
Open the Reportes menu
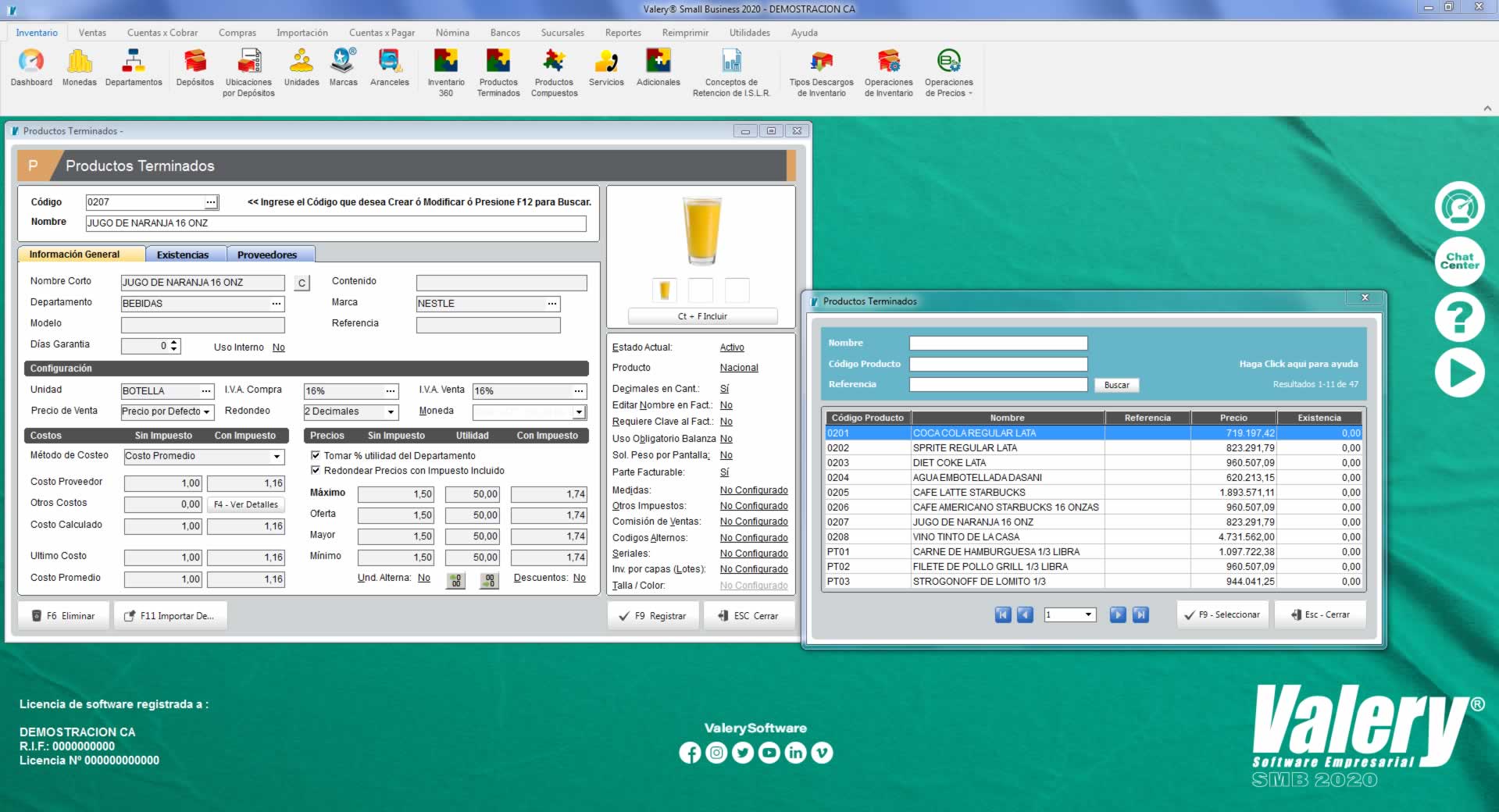[x=623, y=33]
